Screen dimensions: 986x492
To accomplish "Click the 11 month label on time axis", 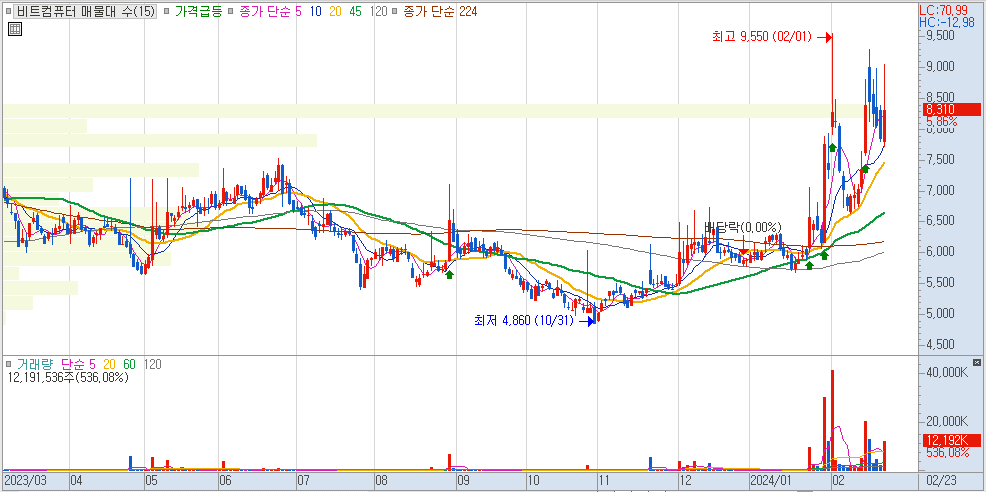I will (606, 482).
